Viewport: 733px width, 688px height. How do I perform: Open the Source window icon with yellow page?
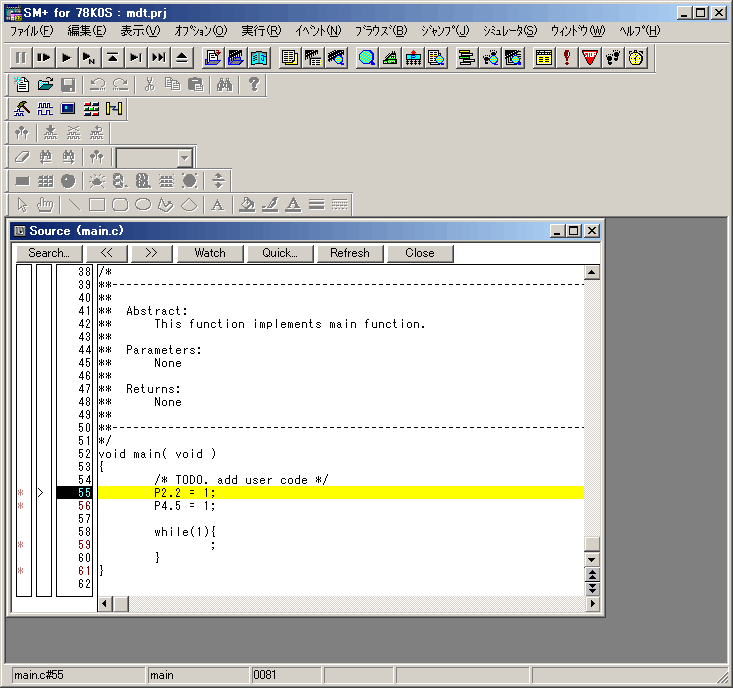pyautogui.click(x=290, y=58)
